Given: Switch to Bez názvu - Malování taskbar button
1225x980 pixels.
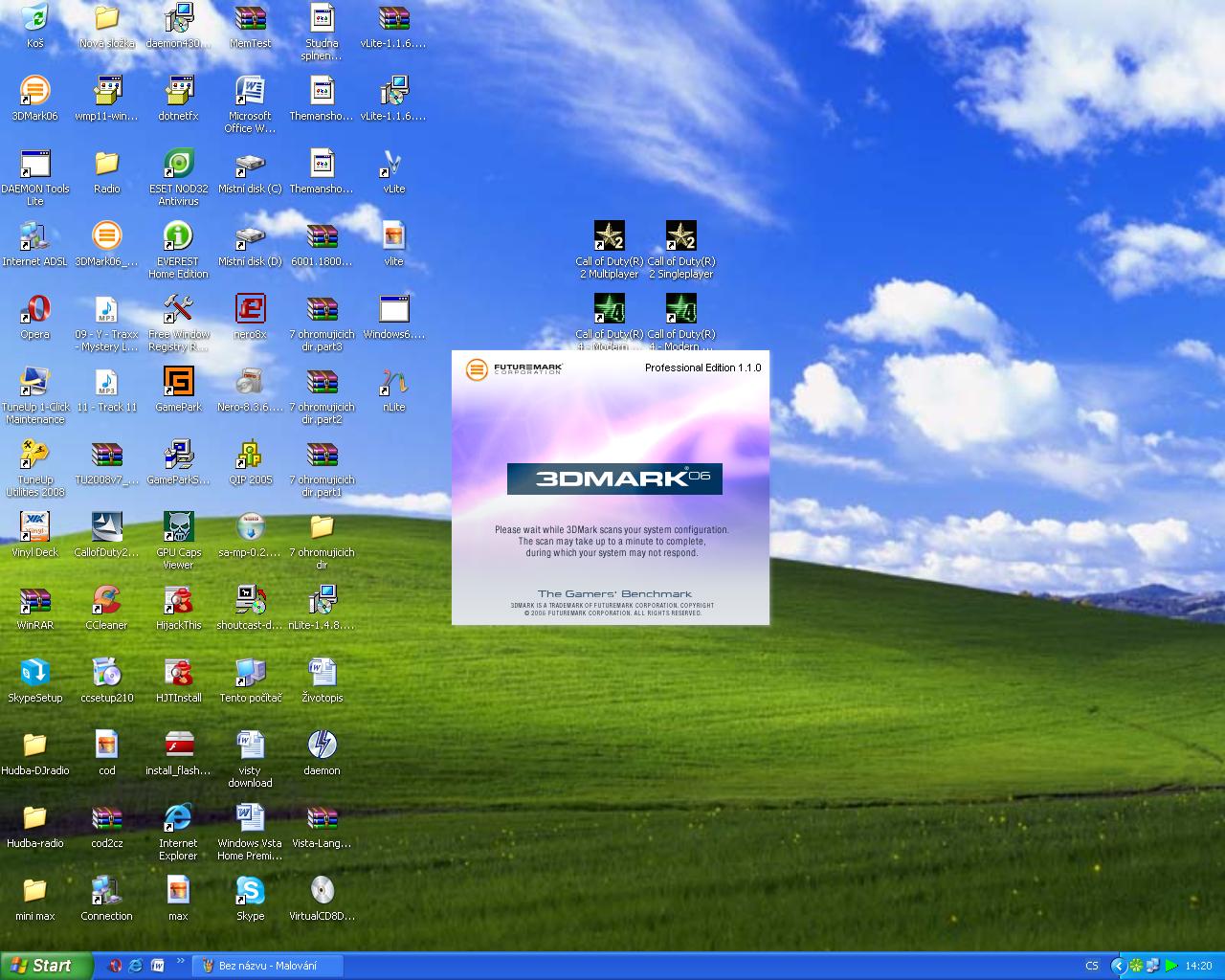Looking at the screenshot, I should [267, 966].
